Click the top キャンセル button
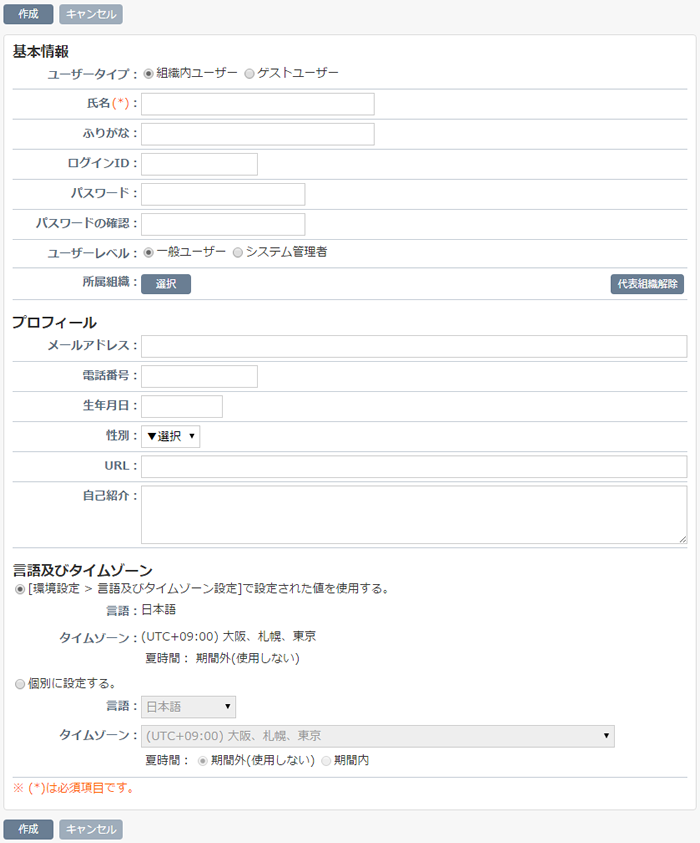The image size is (700, 843). click(91, 14)
